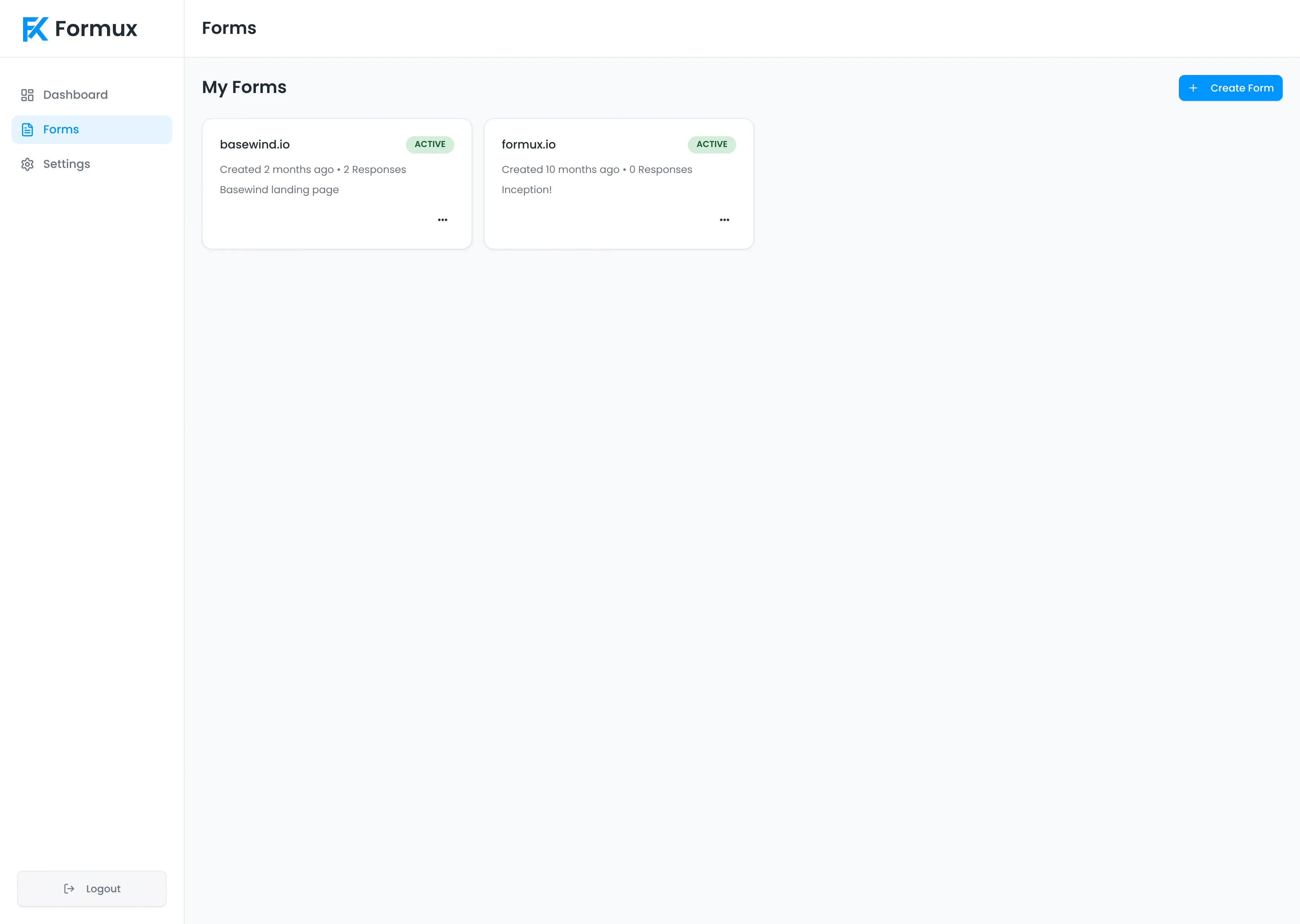The width and height of the screenshot is (1300, 924).
Task: Click "Created 2 months ago • 2 Responses" text
Action: [313, 169]
